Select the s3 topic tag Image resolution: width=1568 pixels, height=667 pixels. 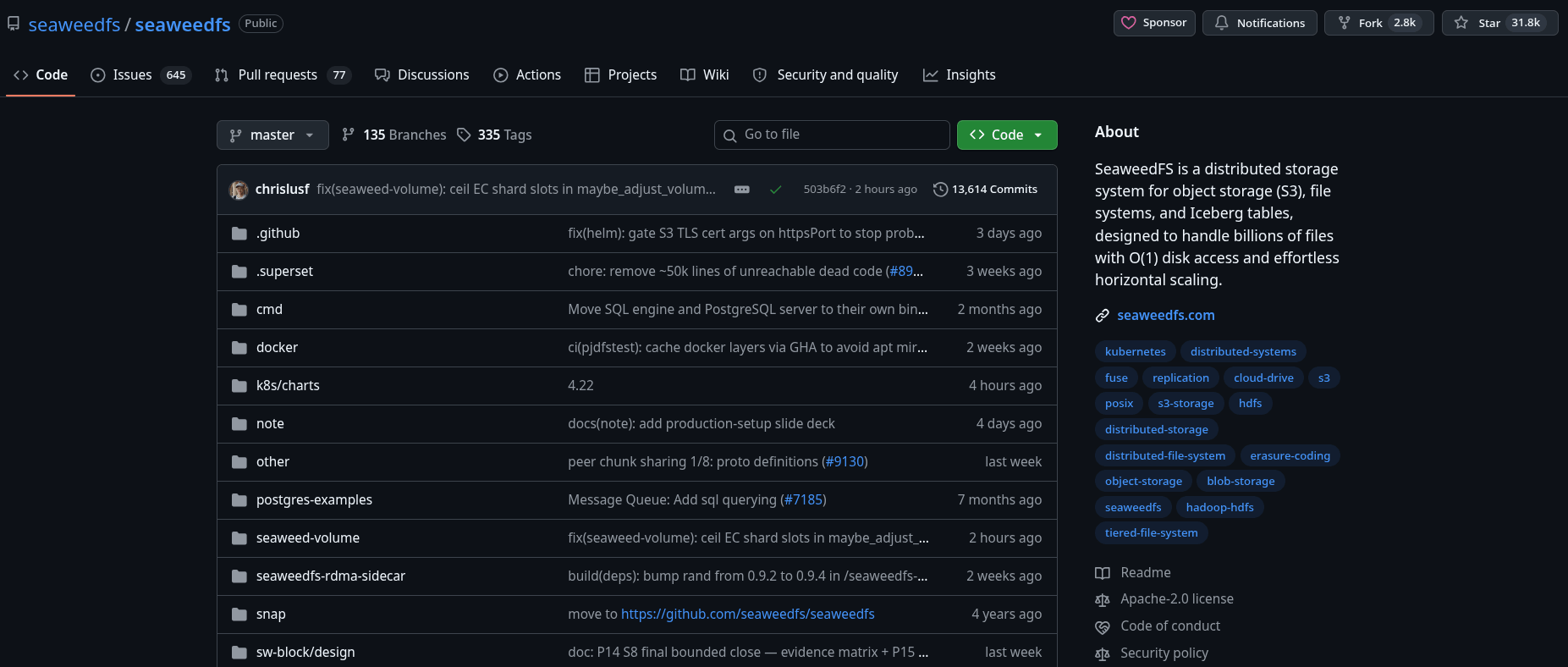(x=1324, y=378)
